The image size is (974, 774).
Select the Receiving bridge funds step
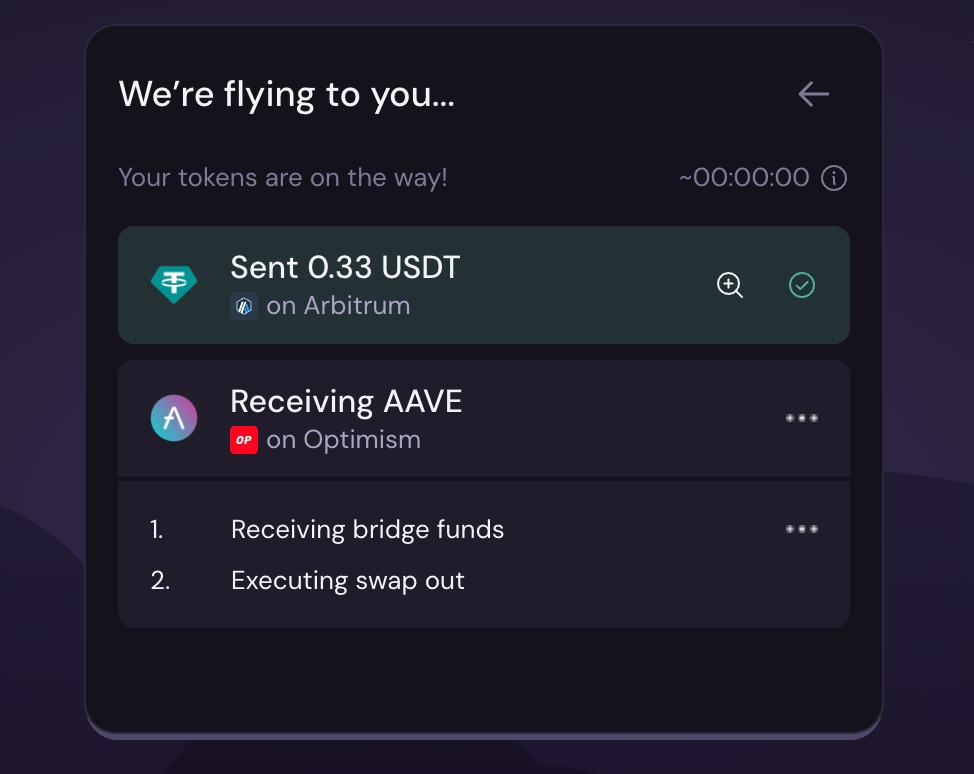(367, 530)
